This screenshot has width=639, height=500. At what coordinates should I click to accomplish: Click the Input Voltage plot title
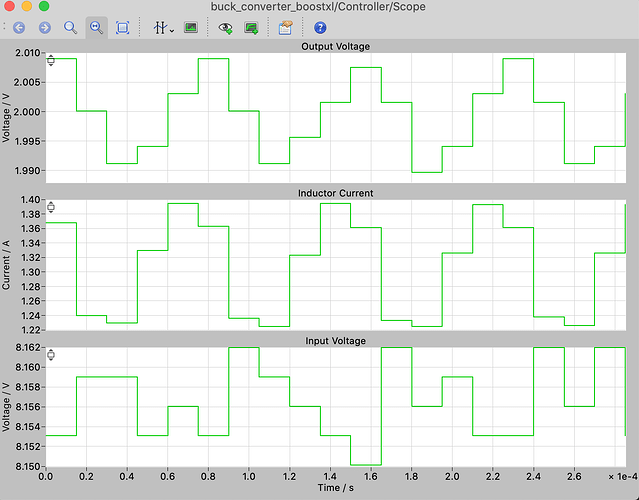coord(335,341)
